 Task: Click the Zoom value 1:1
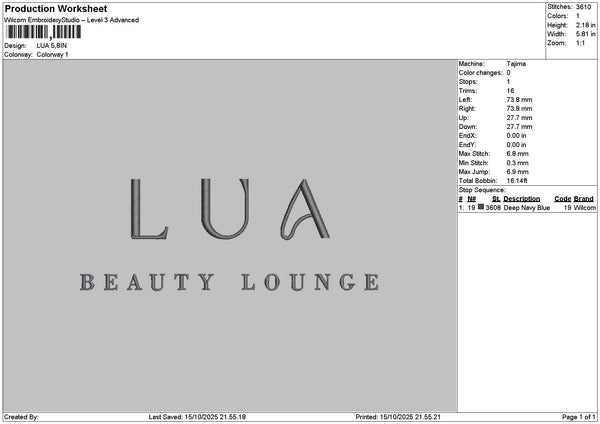[580, 43]
